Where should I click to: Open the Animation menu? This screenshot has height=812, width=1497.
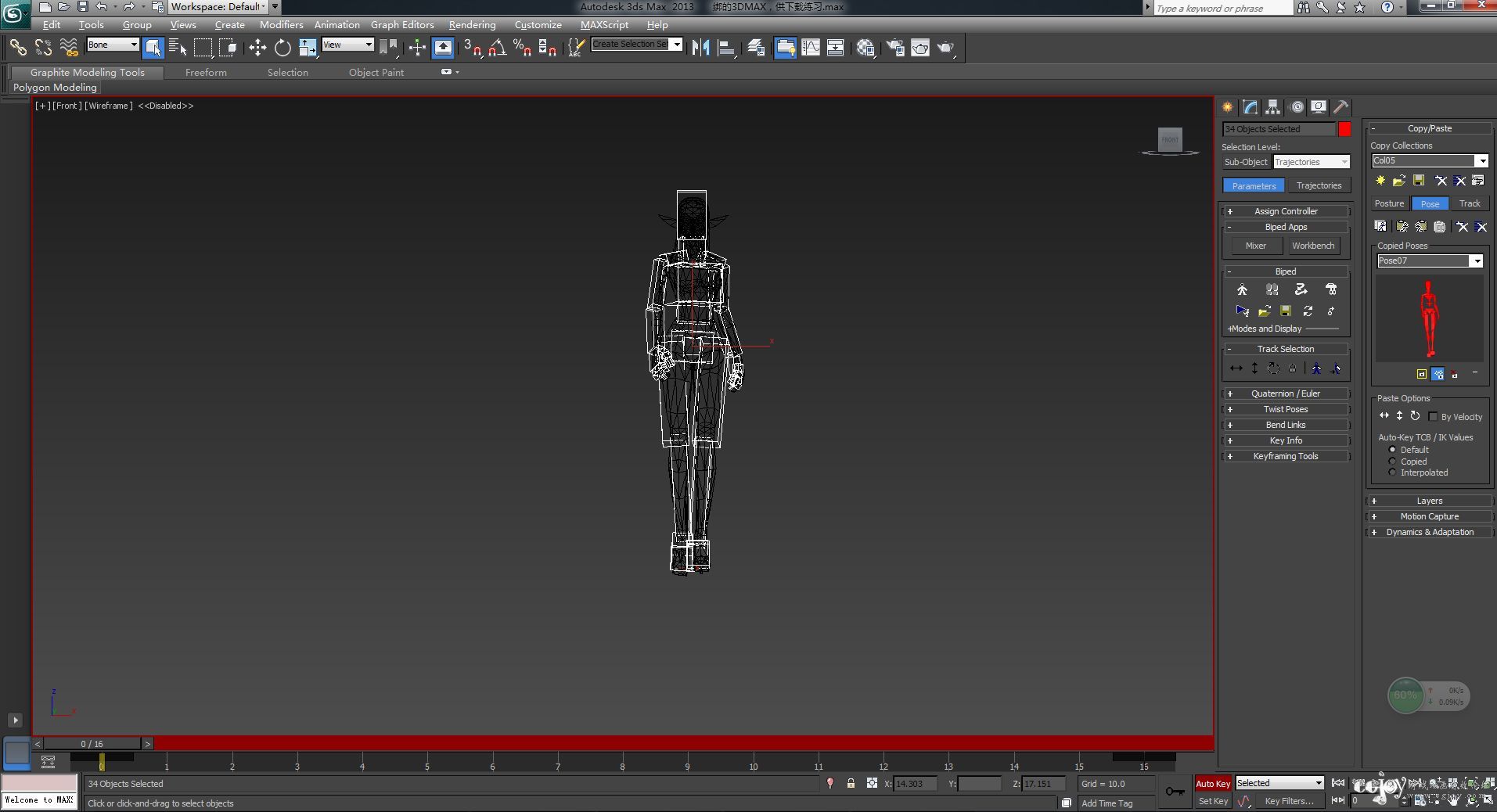click(336, 25)
